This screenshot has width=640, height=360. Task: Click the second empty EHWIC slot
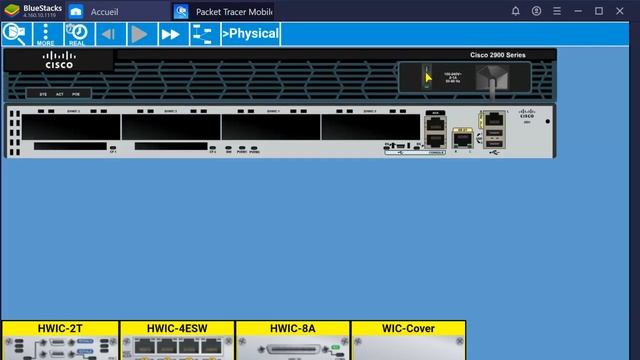coord(171,127)
